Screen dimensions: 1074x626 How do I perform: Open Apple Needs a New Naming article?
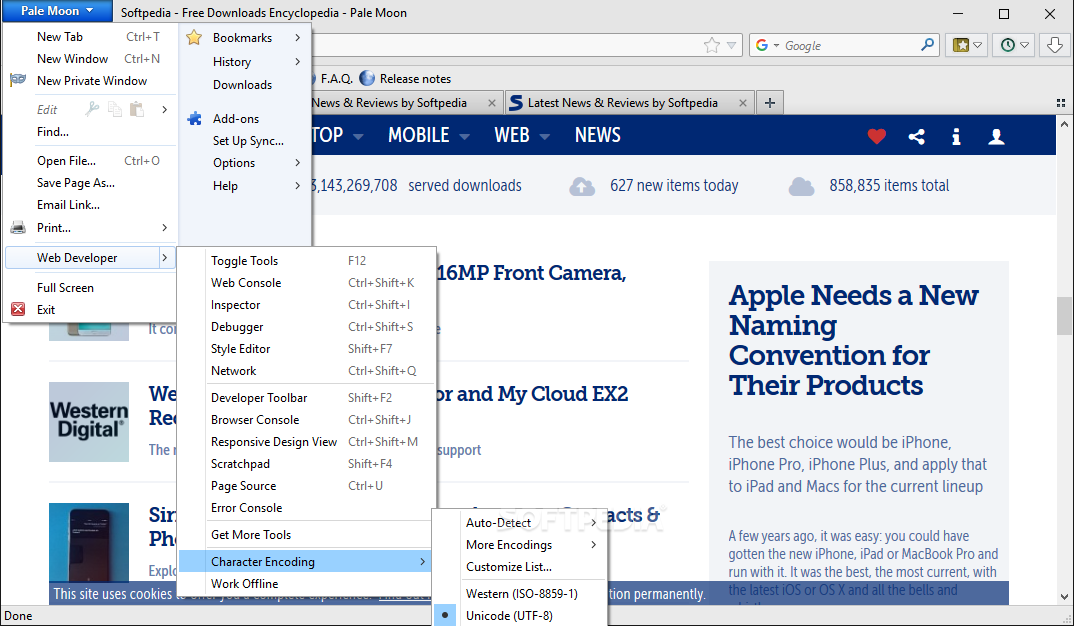[x=853, y=340]
